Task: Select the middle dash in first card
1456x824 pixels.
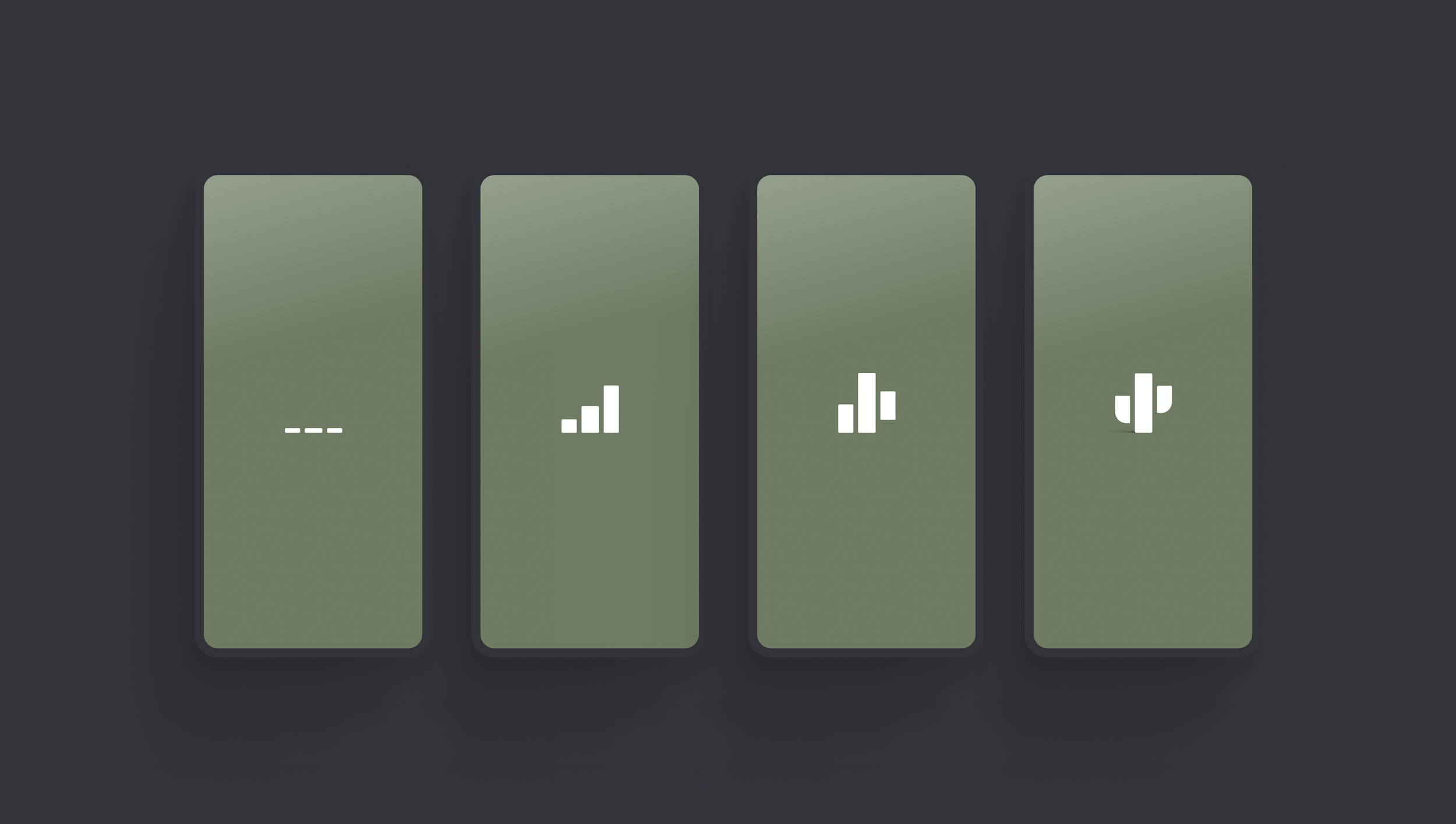Action: coord(313,431)
